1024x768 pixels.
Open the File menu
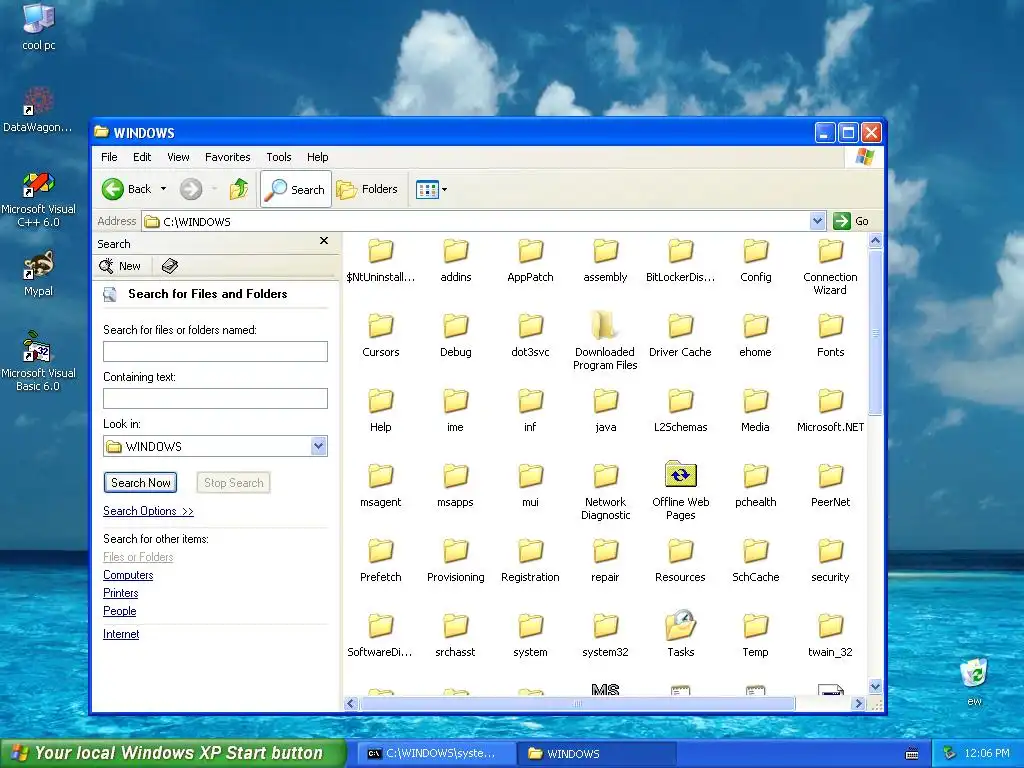pyautogui.click(x=109, y=157)
